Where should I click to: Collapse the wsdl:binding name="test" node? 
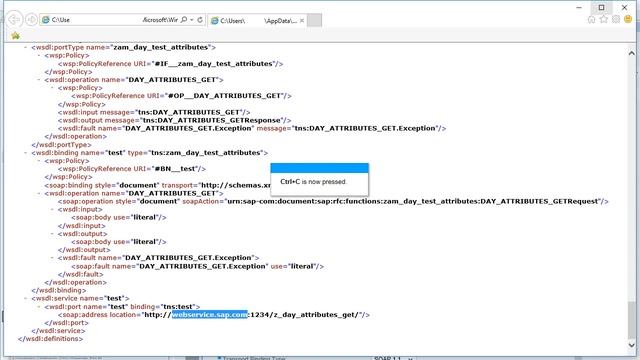[x=26, y=153]
